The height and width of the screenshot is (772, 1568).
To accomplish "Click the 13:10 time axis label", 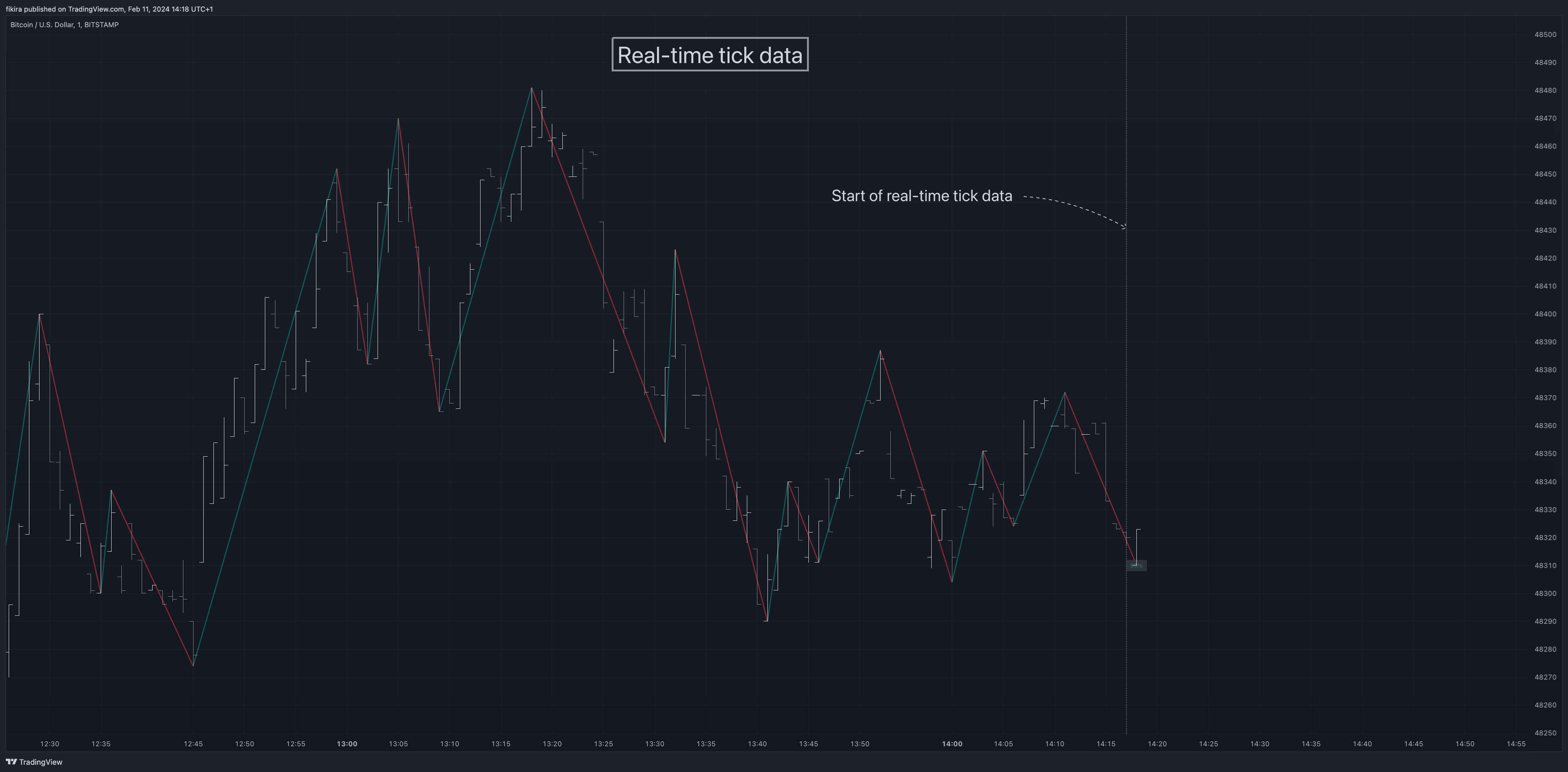I will coord(450,744).
